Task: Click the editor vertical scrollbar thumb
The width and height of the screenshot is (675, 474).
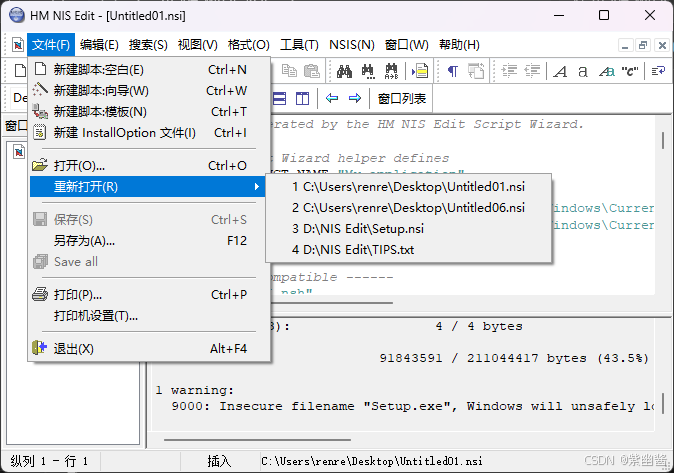Action: [x=663, y=140]
